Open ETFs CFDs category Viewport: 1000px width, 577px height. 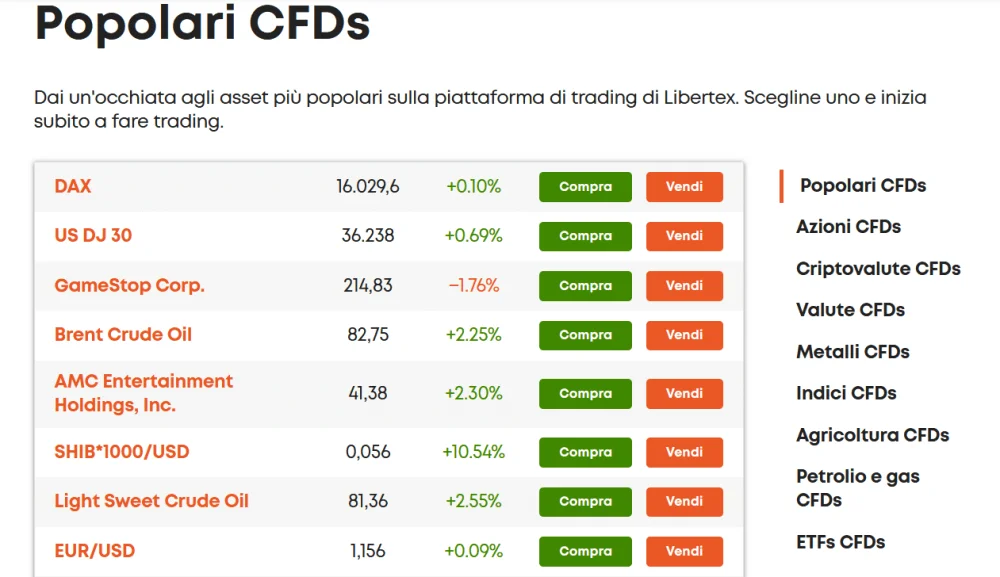841,542
